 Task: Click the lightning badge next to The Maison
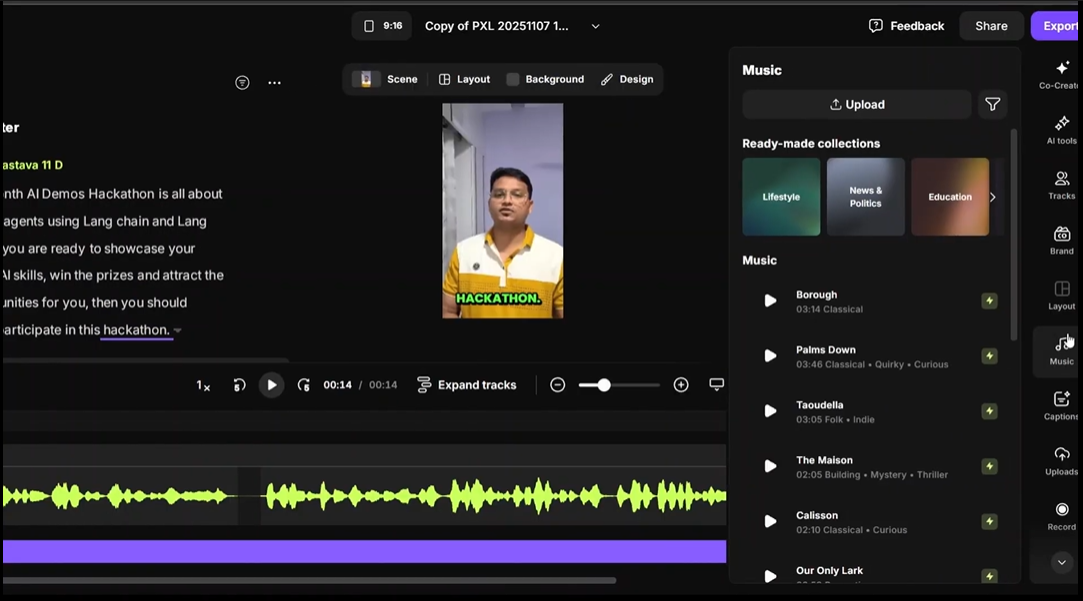pos(989,466)
